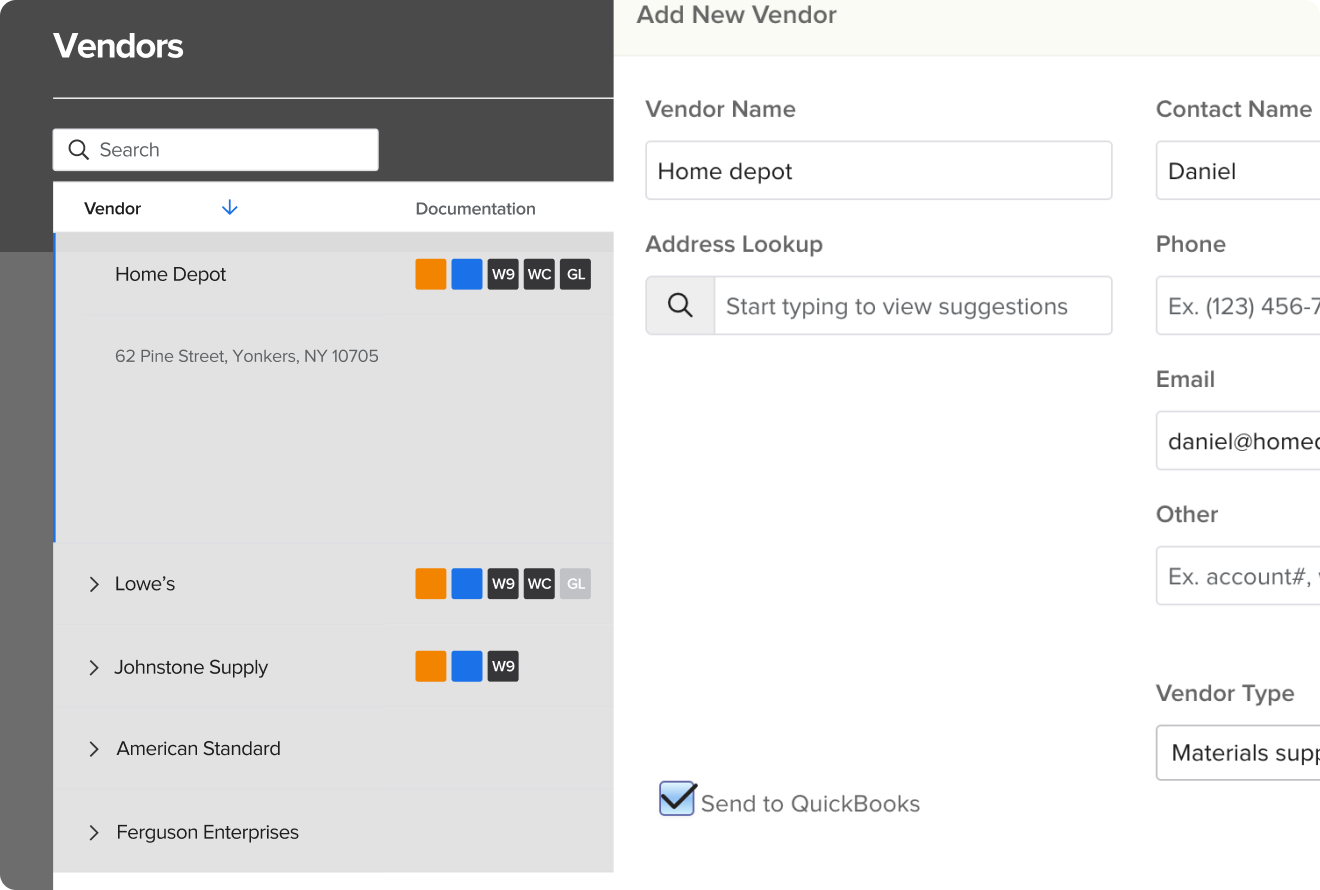Open the Vendor Type dropdown
1320x890 pixels.
point(1238,753)
